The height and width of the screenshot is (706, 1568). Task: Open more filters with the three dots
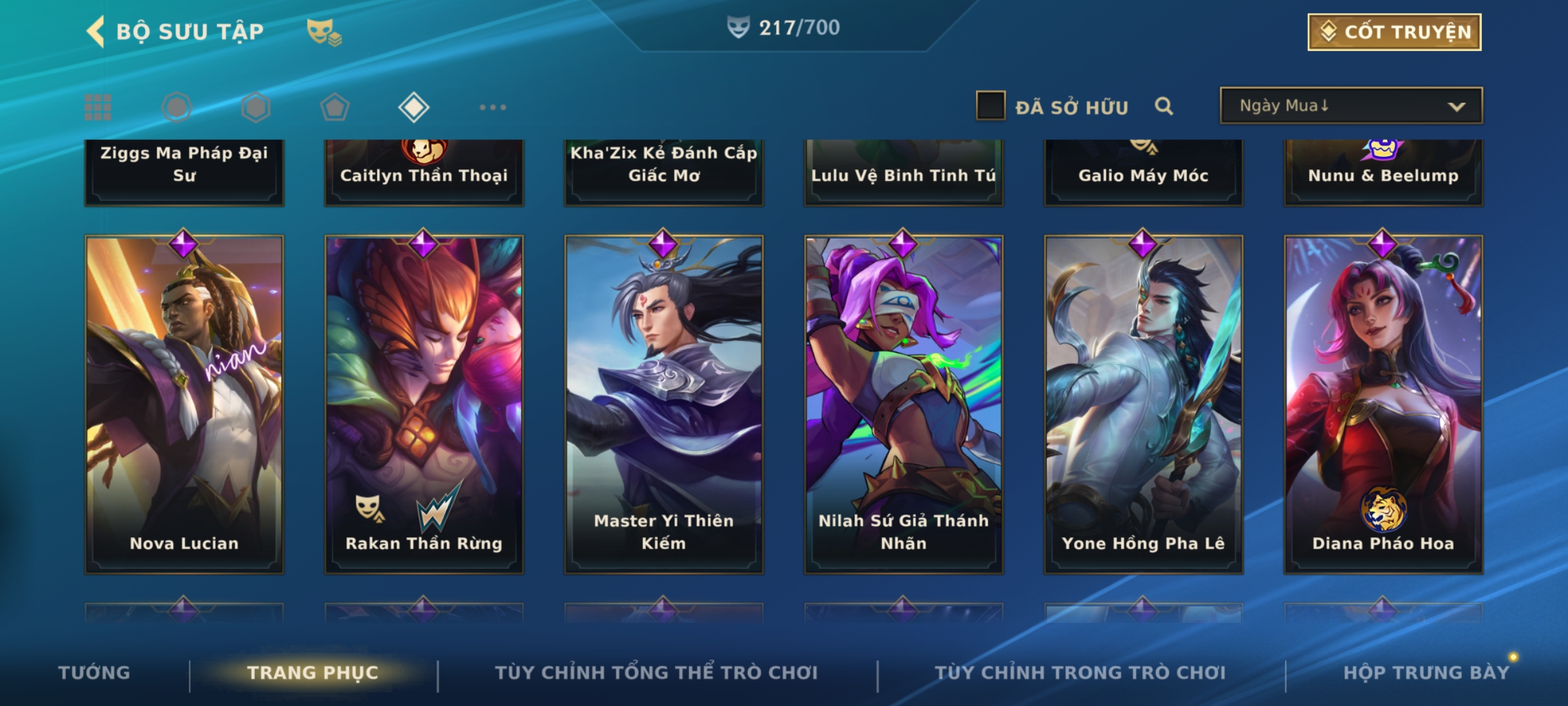493,107
